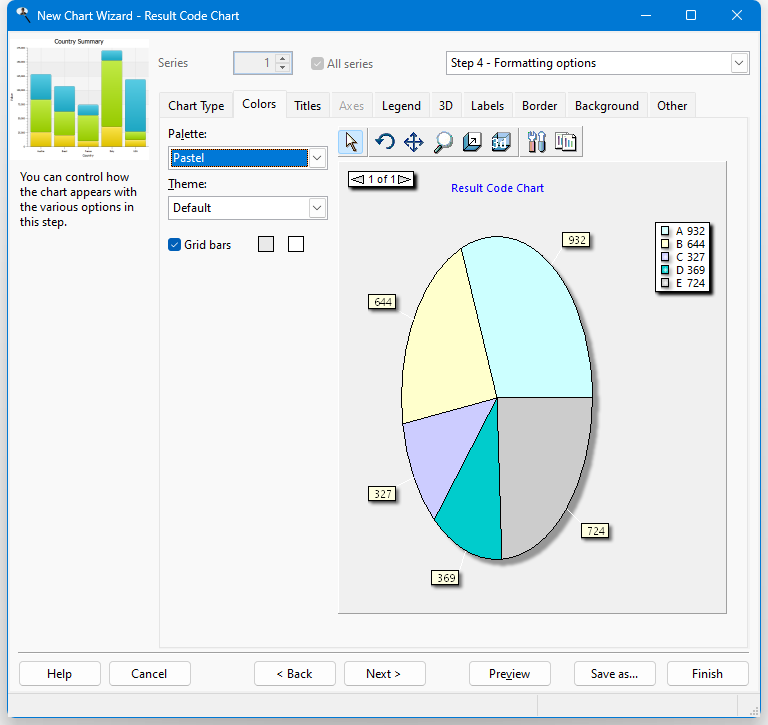This screenshot has width=768, height=725.
Task: Toggle the Grid bars checkbox
Action: click(174, 244)
